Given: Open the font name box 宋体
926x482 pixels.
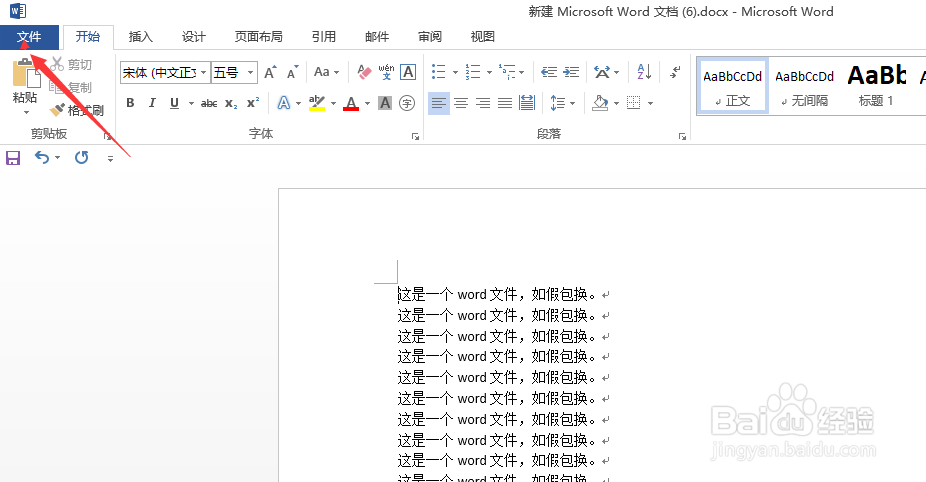Looking at the screenshot, I should (165, 73).
